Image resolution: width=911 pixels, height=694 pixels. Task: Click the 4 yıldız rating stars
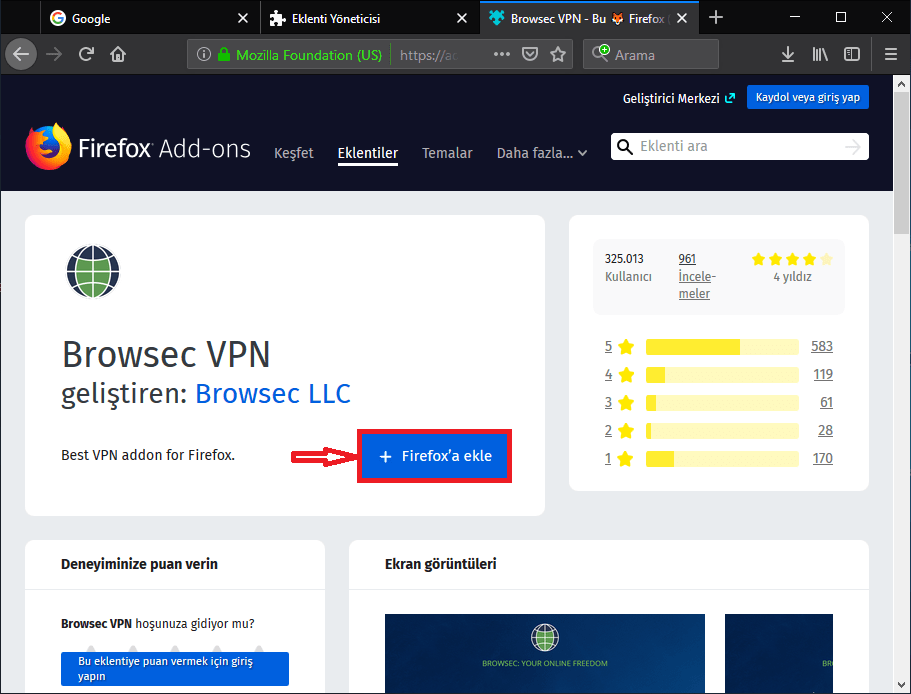point(792,260)
